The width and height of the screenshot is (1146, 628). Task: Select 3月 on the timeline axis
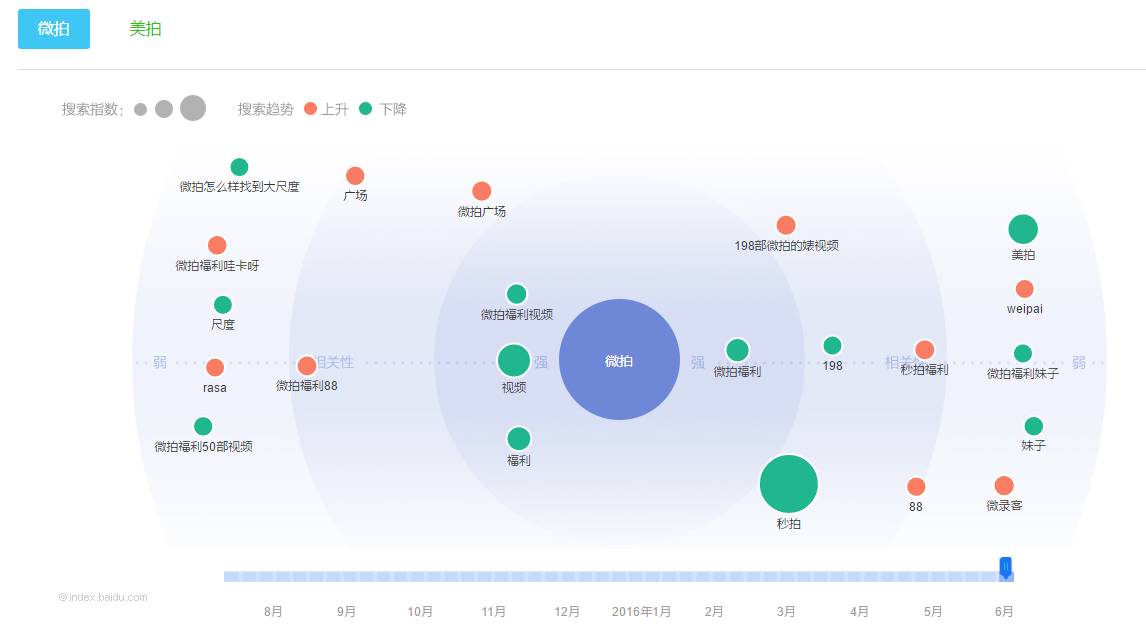(x=786, y=612)
